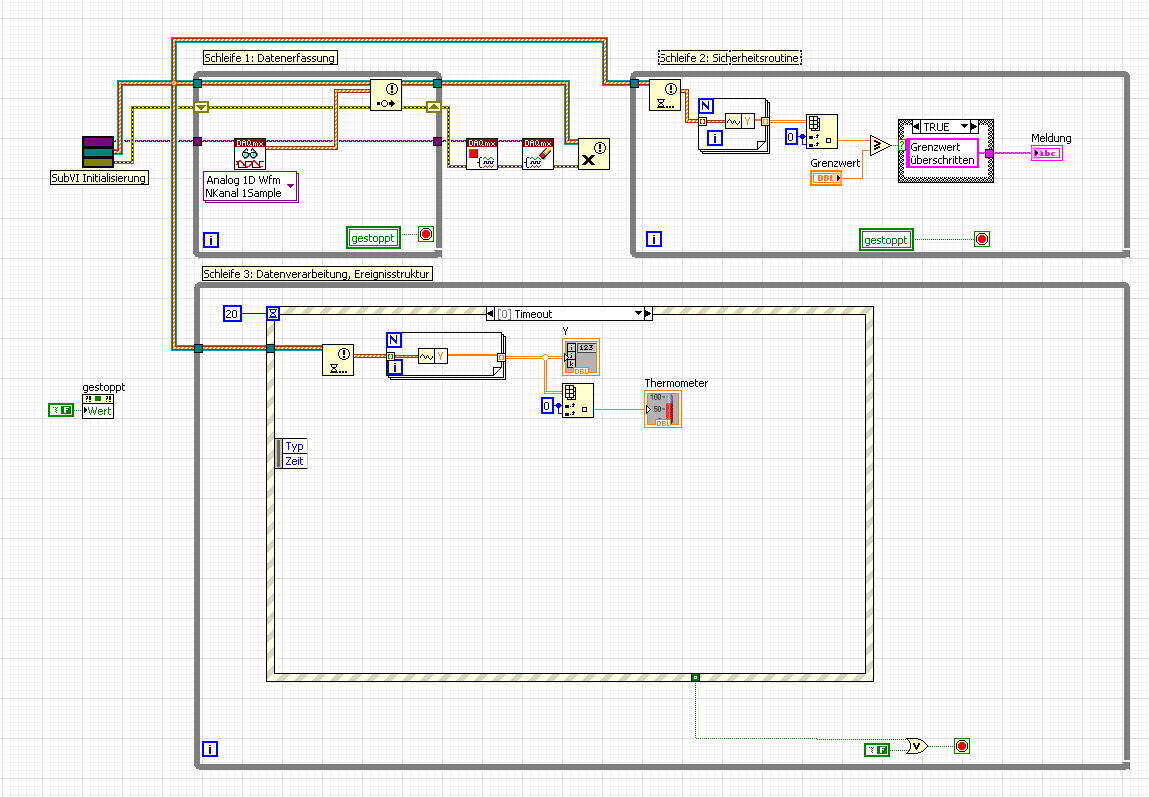This screenshot has height=797, width=1149.
Task: Select the Schleife 1: Datenerfassung label
Action: click(x=270, y=58)
